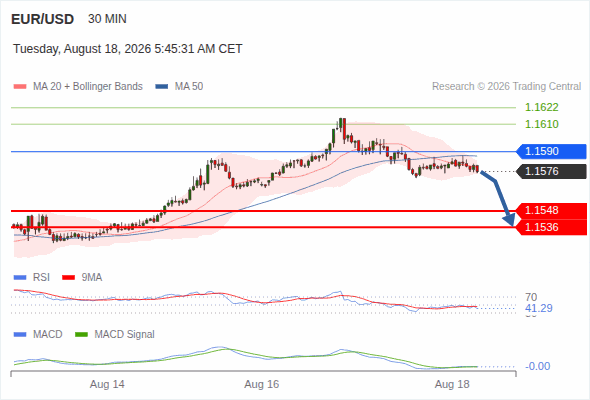Click the Aug 16 date axis marker
Viewport: 590px width, 400px height.
(x=262, y=384)
